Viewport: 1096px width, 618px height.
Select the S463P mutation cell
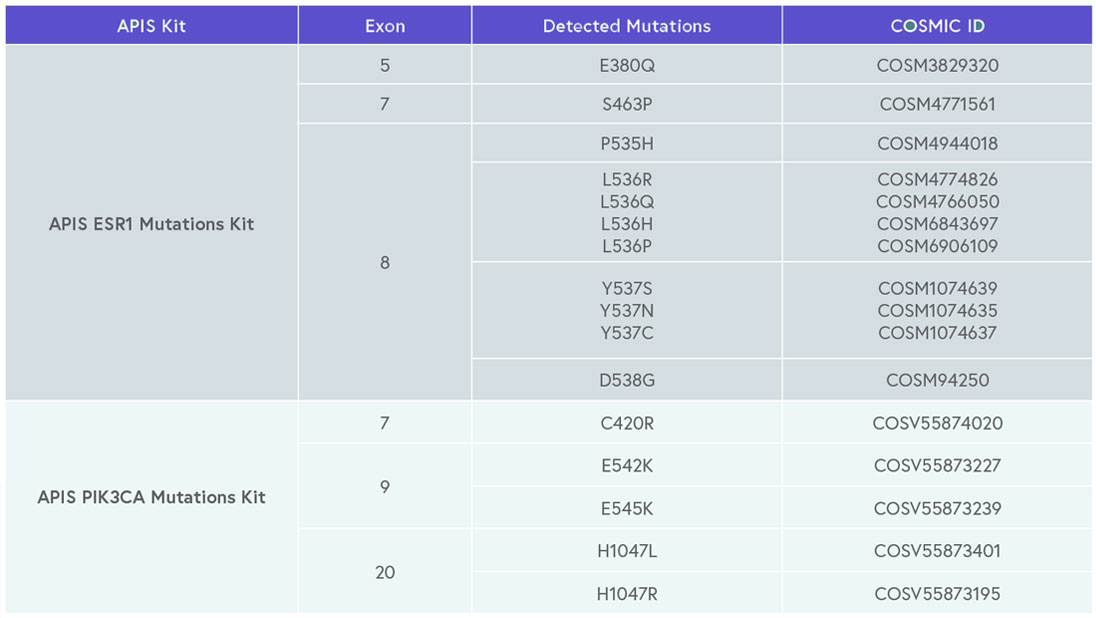(x=627, y=104)
